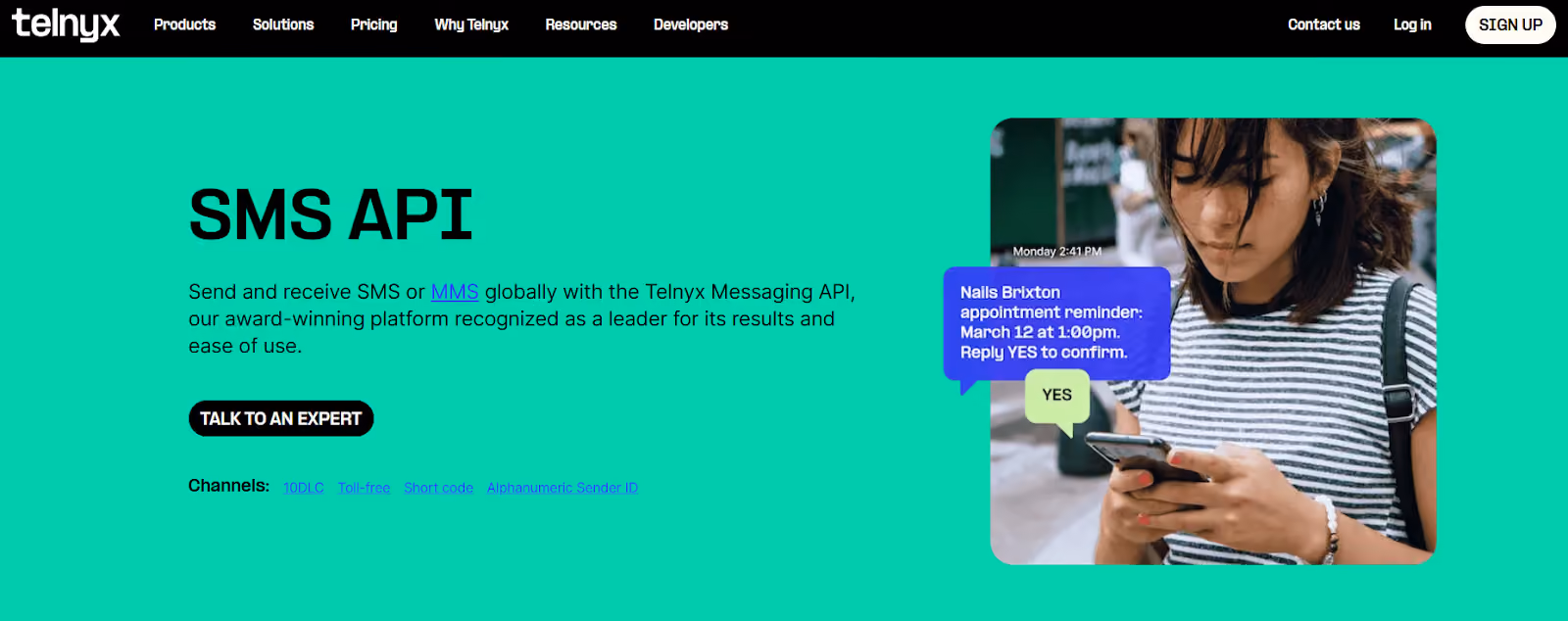Open the Why Telnyx menu
The height and width of the screenshot is (621, 1568).
point(471,24)
